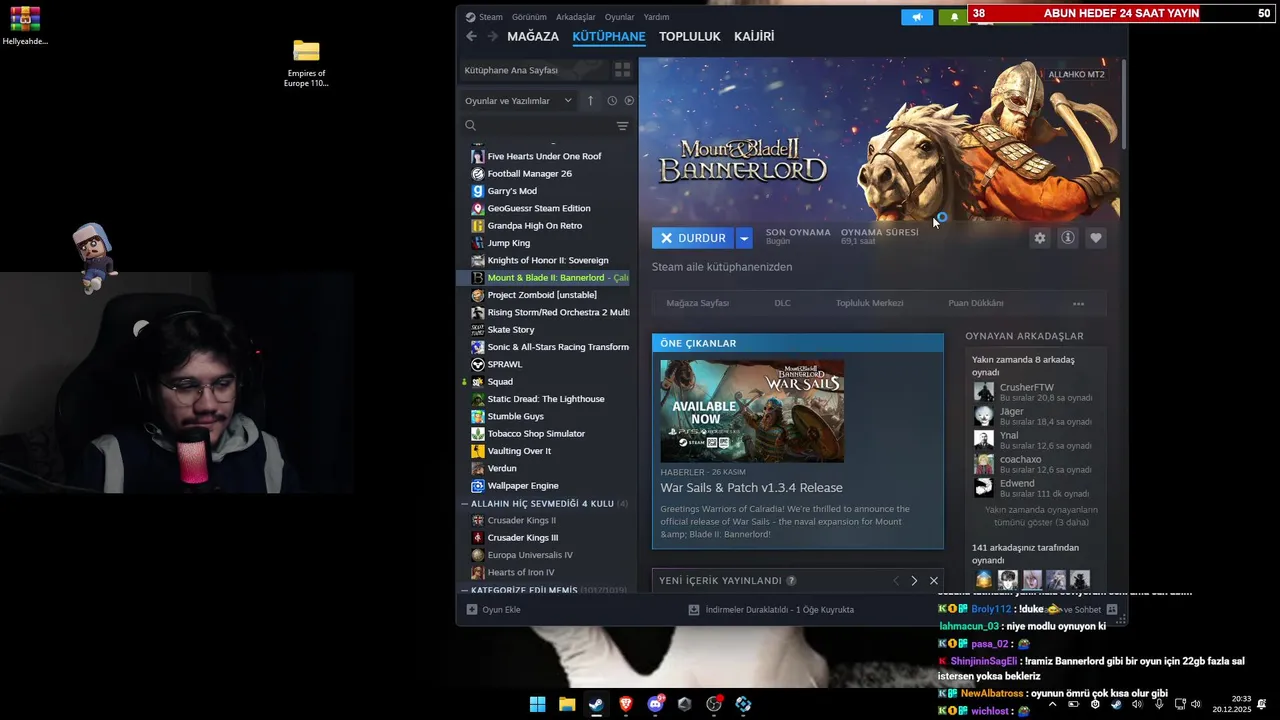Open File Explorer from taskbar
1280x720 pixels.
click(x=567, y=704)
